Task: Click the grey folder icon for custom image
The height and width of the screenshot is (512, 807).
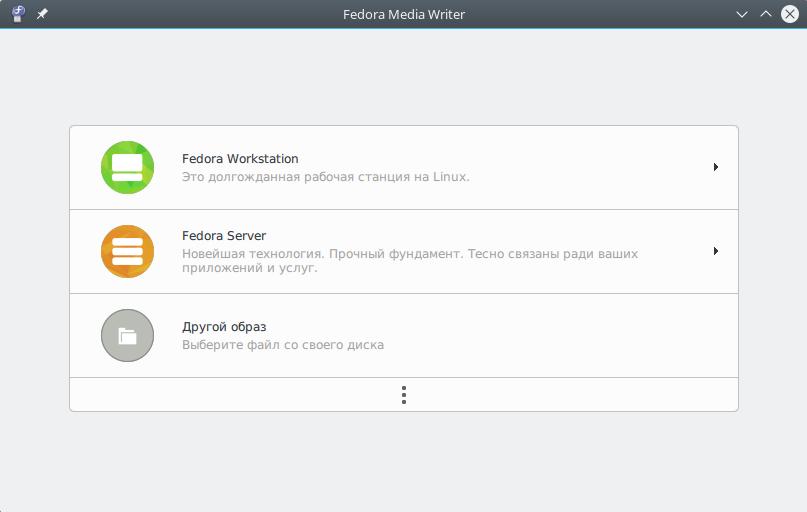Action: tap(127, 336)
